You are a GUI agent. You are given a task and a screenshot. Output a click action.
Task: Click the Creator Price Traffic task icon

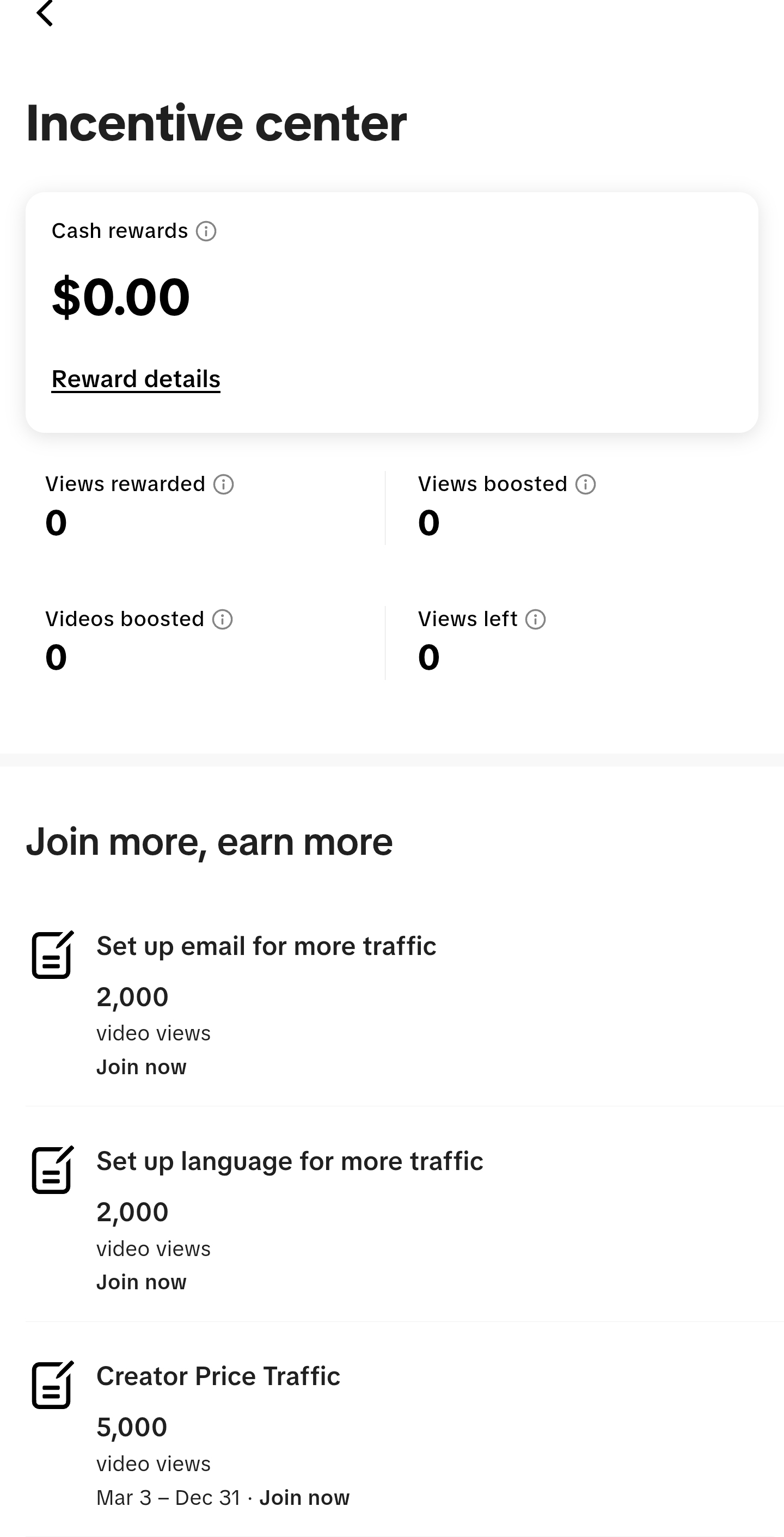pos(52,1385)
